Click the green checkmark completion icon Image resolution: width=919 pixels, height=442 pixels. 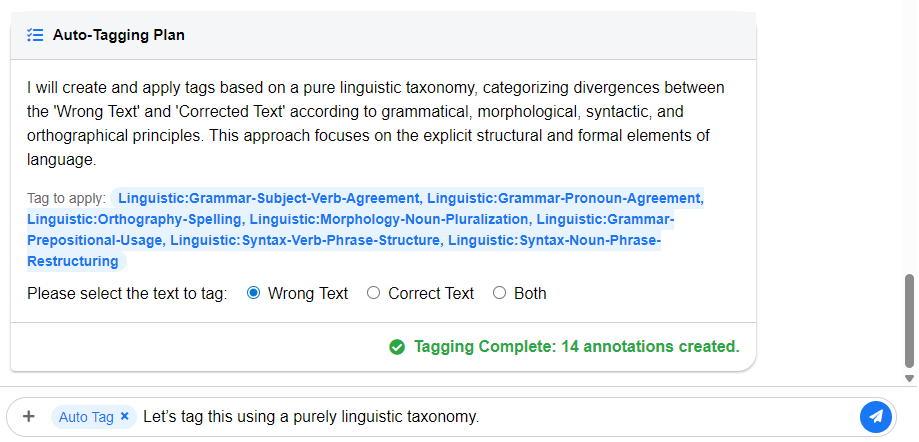pos(397,347)
